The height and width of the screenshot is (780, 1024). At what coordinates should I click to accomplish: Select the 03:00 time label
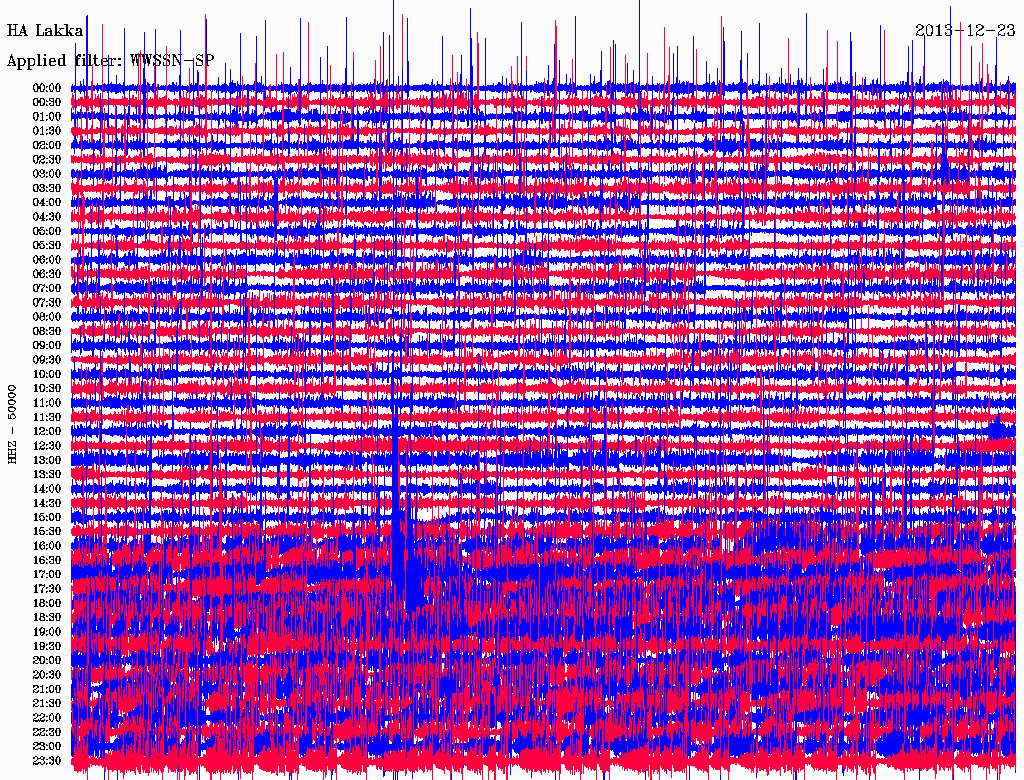(x=47, y=174)
